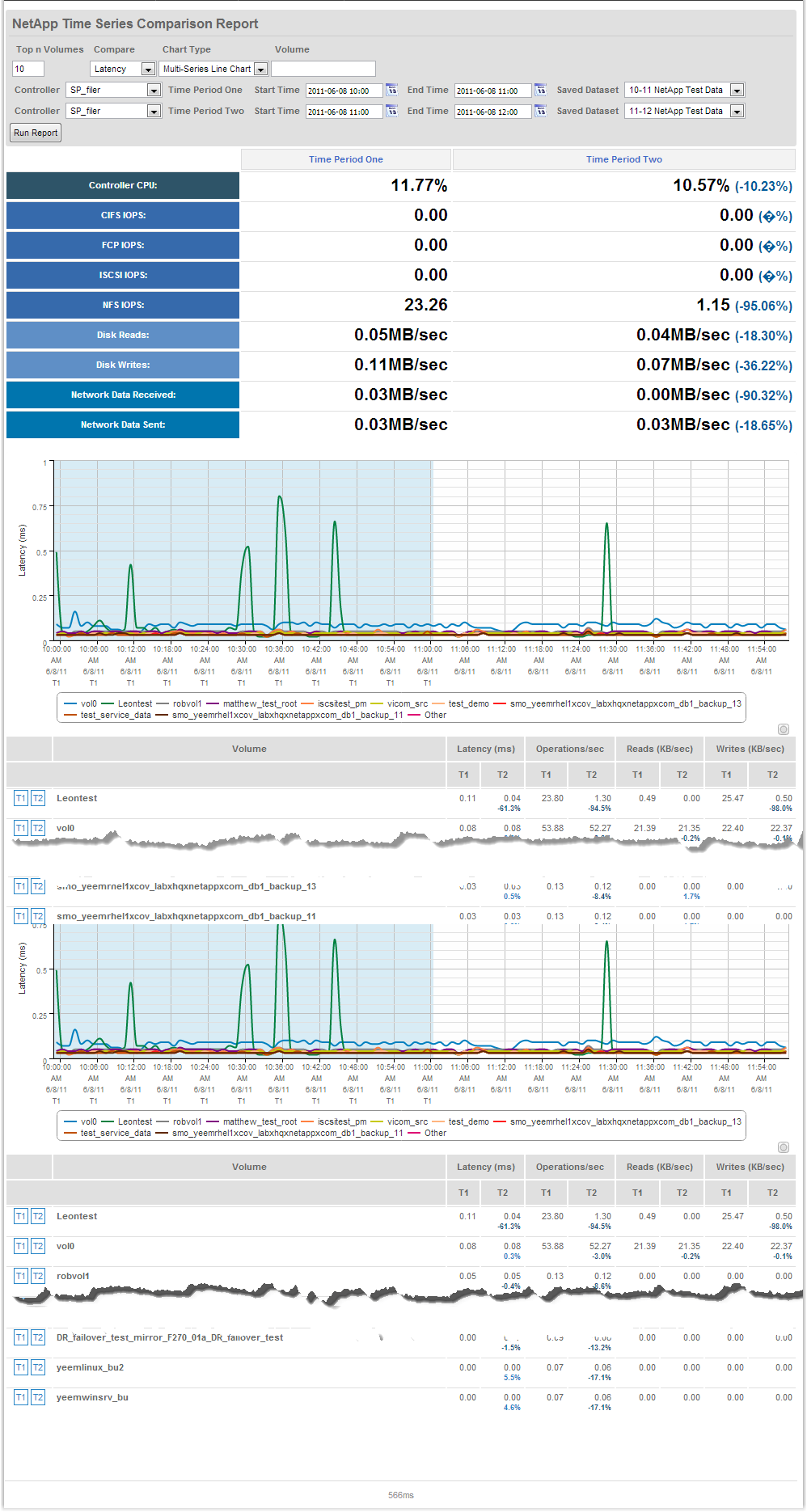Click T2 icon for the robvol1 row
This screenshot has height=1512, width=807.
pyautogui.click(x=38, y=1277)
